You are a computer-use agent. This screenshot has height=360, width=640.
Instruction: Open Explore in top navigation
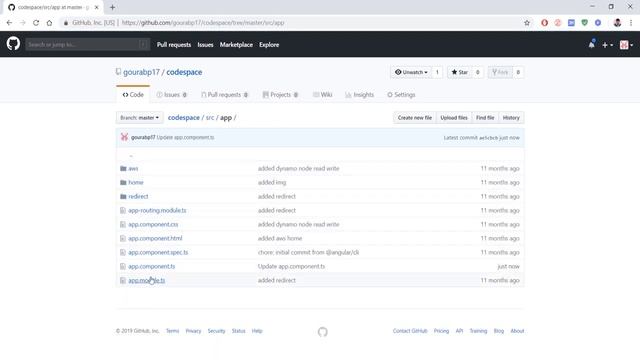[x=269, y=45]
